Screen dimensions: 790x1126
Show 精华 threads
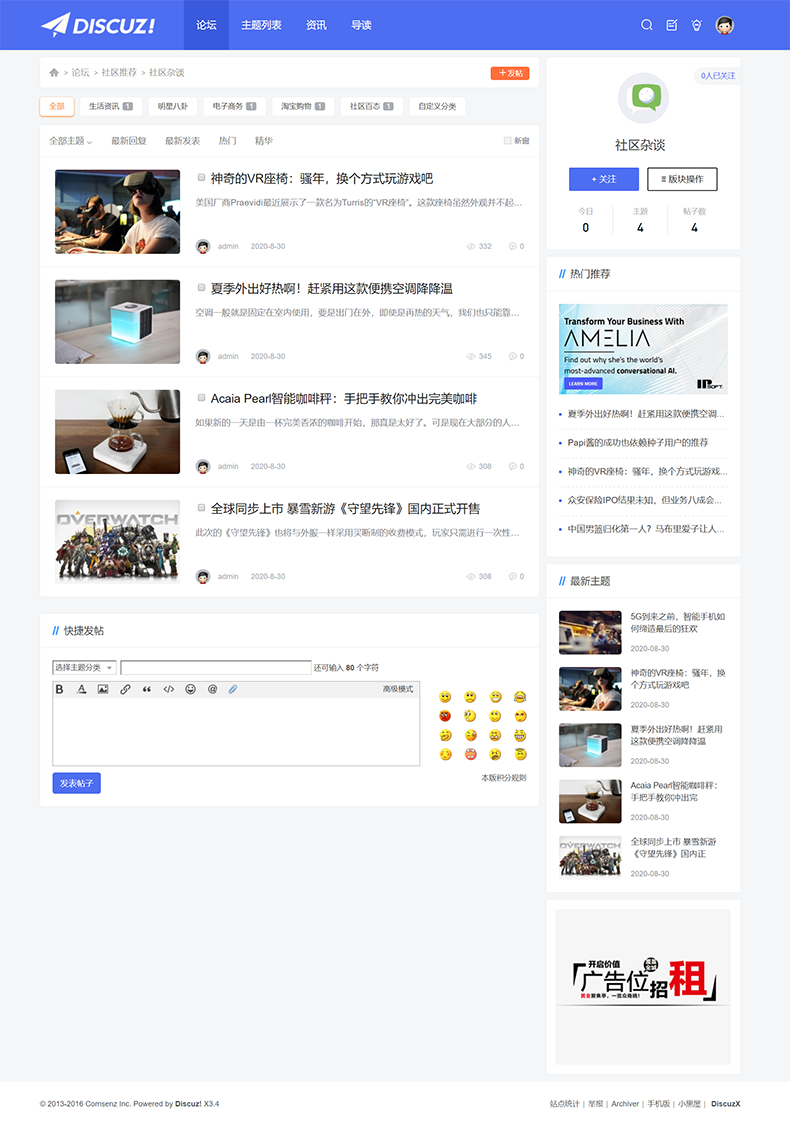264,141
